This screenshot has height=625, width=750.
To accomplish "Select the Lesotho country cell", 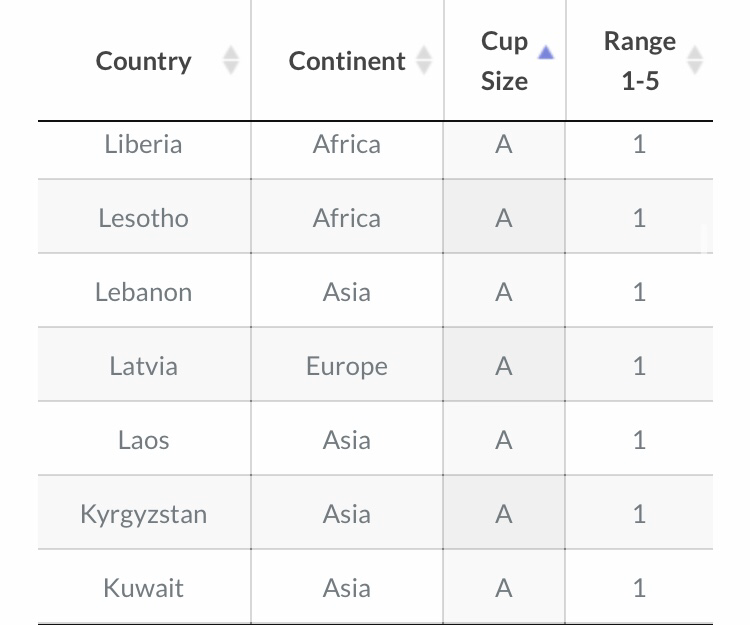I will 144,216.
